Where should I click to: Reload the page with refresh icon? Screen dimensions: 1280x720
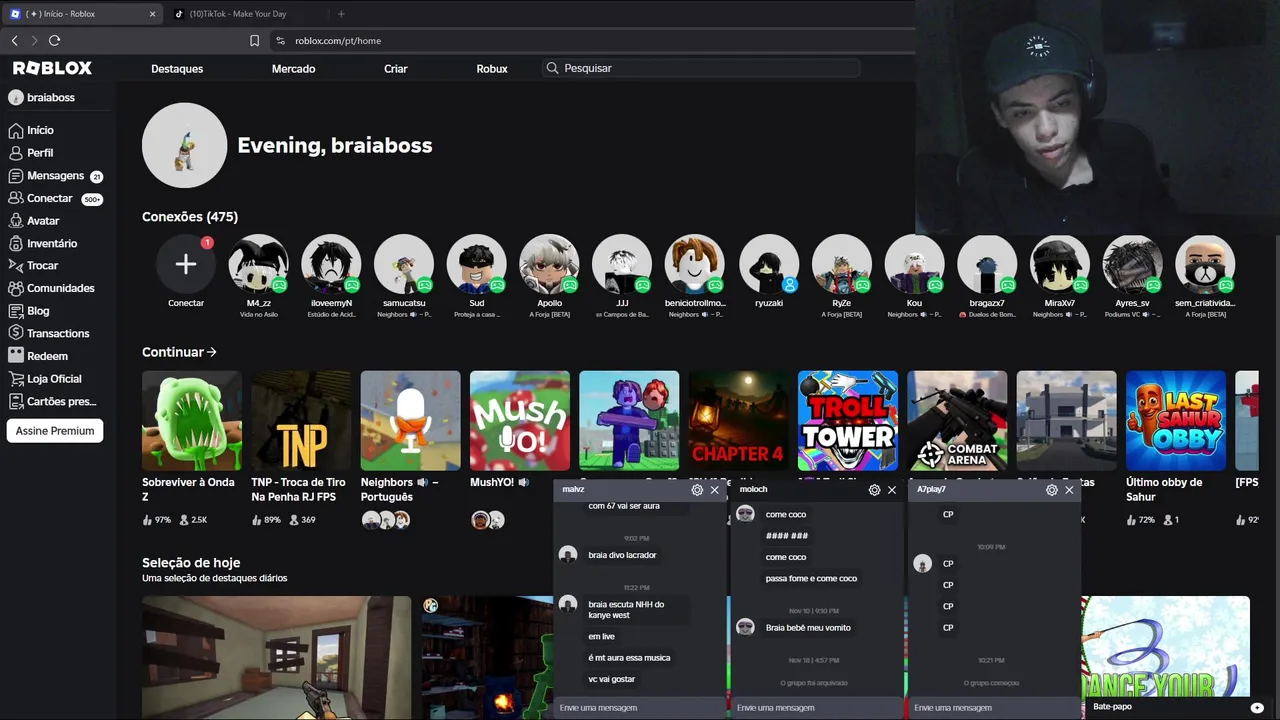(54, 40)
